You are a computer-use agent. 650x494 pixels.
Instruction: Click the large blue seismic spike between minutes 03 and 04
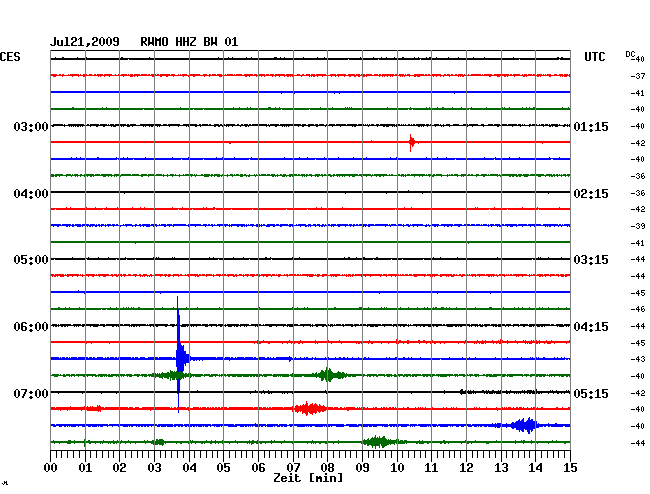point(179,354)
